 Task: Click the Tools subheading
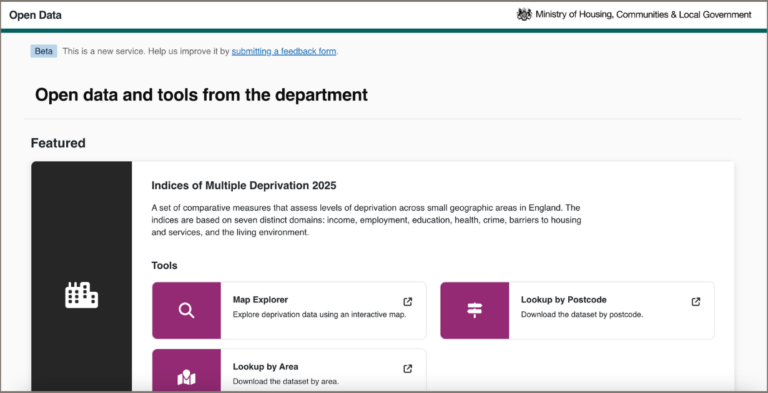tap(164, 266)
